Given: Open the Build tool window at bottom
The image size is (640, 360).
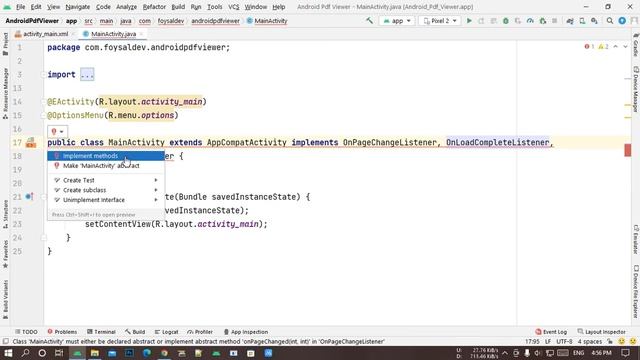Looking at the screenshot, I should tap(135, 332).
